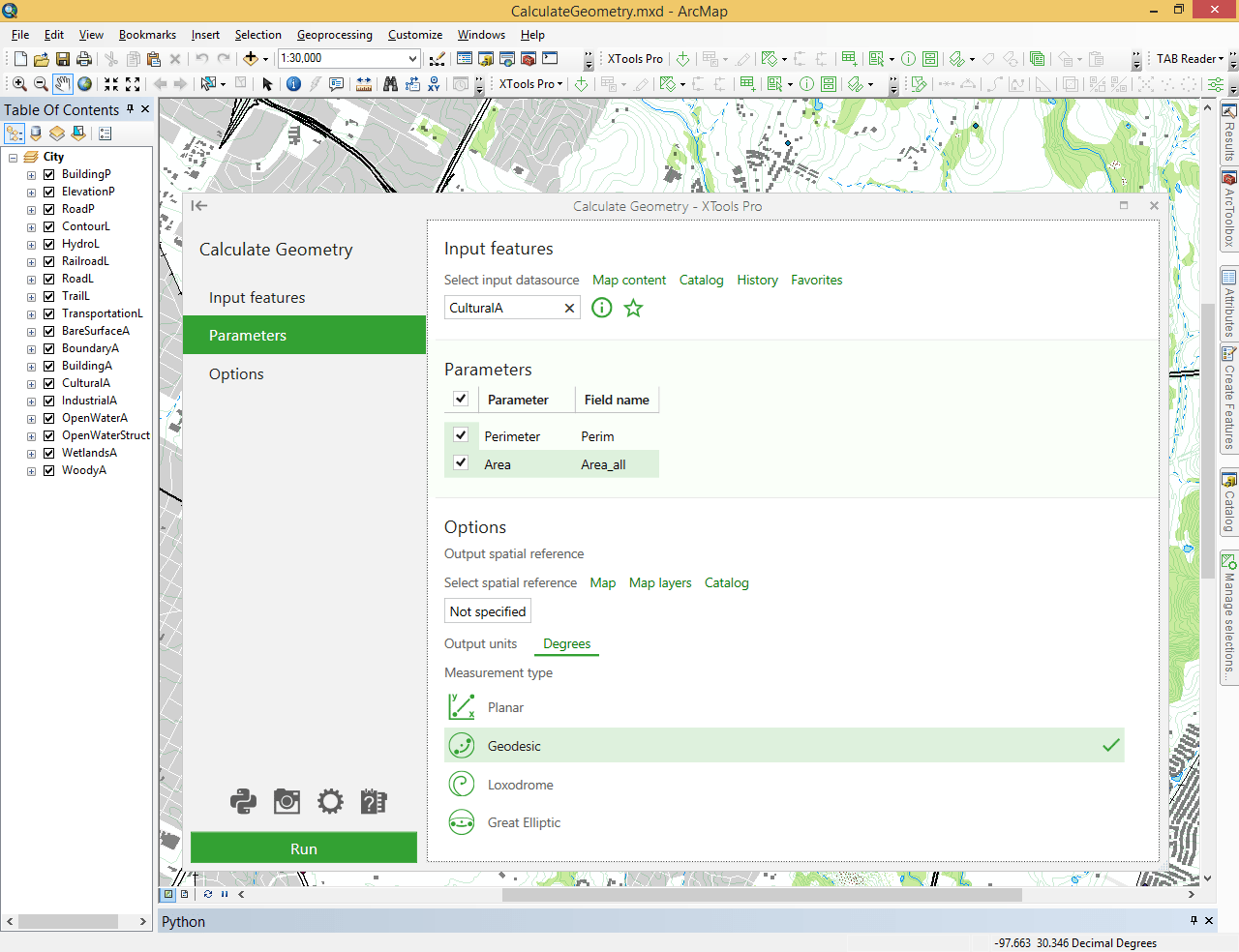This screenshot has width=1239, height=952.
Task: Hide the RoadP layer
Action: 48,209
